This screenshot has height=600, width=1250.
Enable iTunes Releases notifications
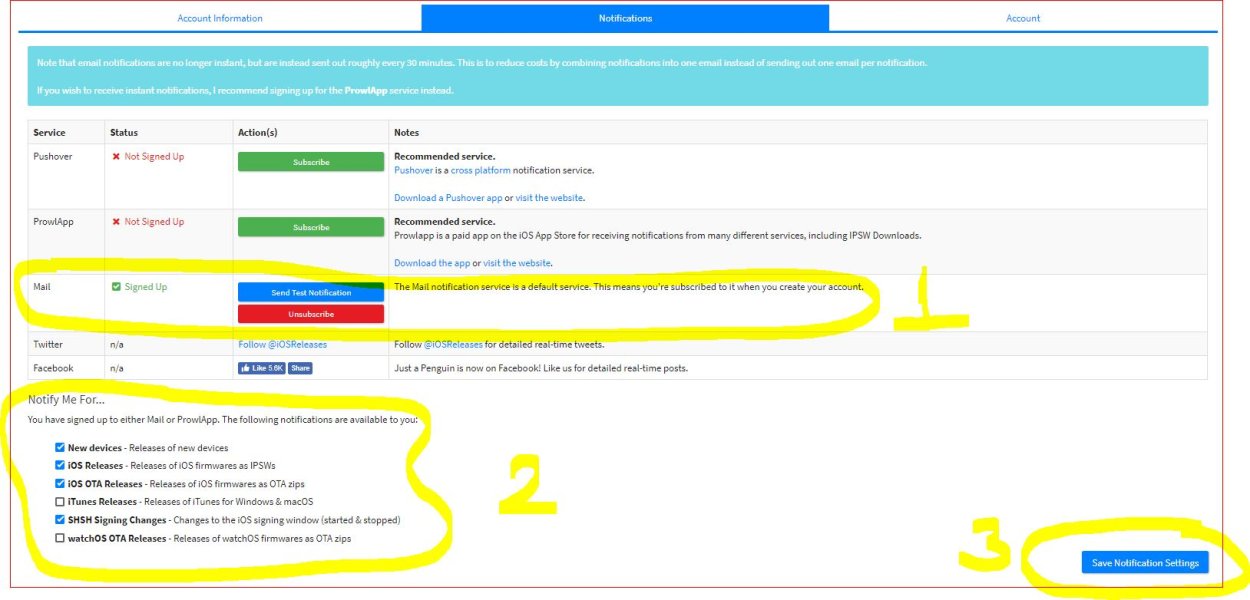(x=60, y=502)
